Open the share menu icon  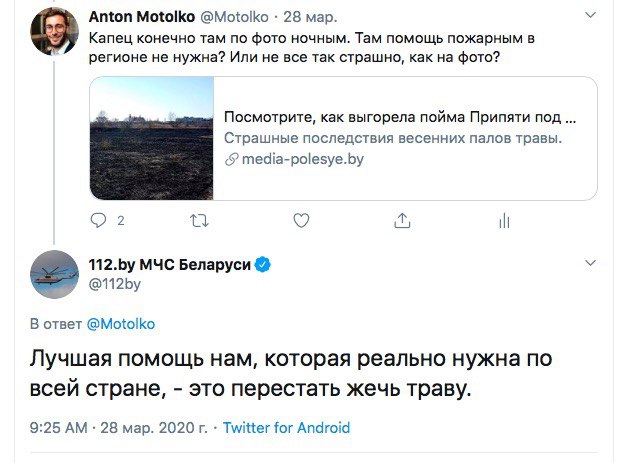[402, 219]
